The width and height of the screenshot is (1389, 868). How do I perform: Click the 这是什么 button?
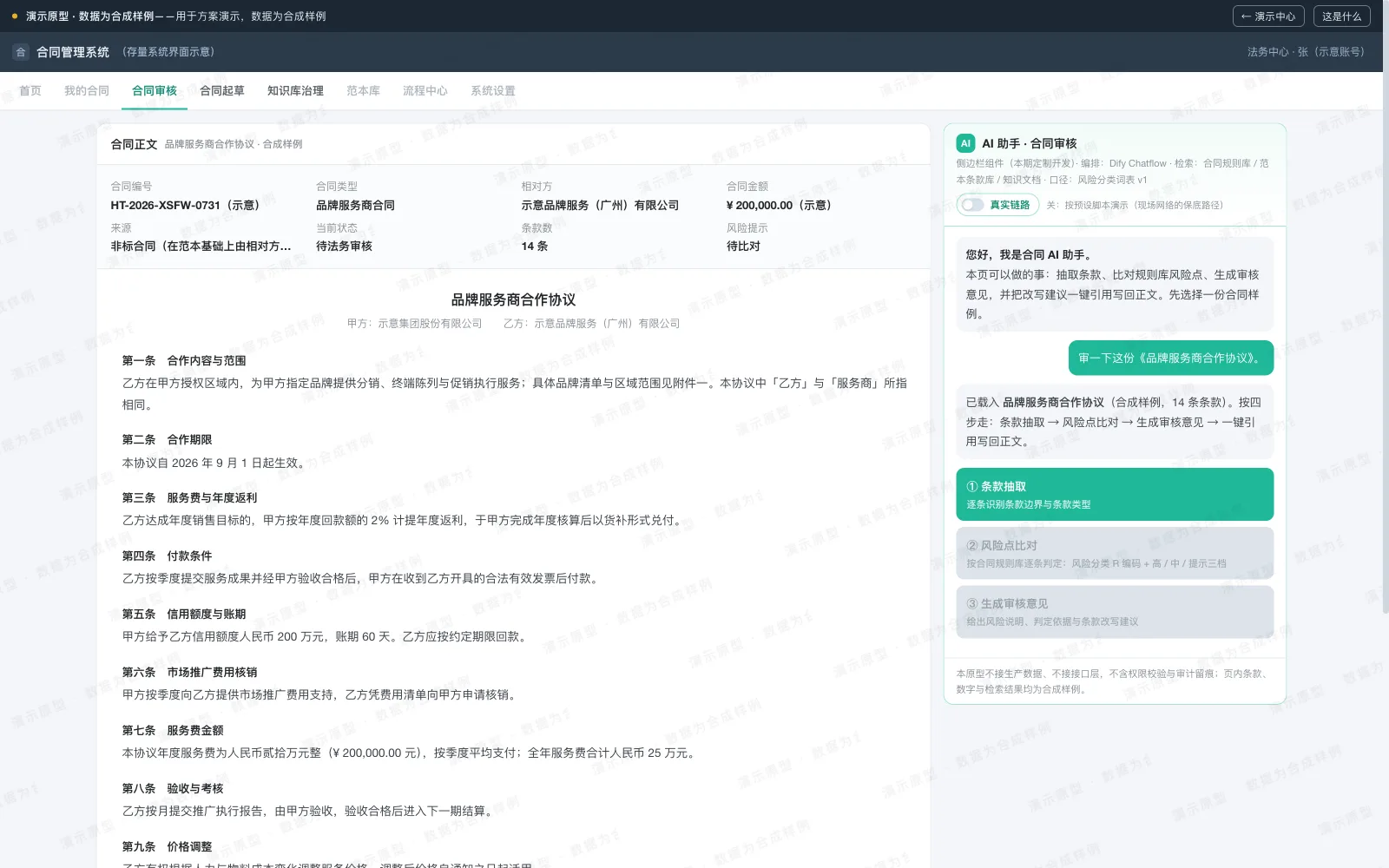pyautogui.click(x=1342, y=16)
